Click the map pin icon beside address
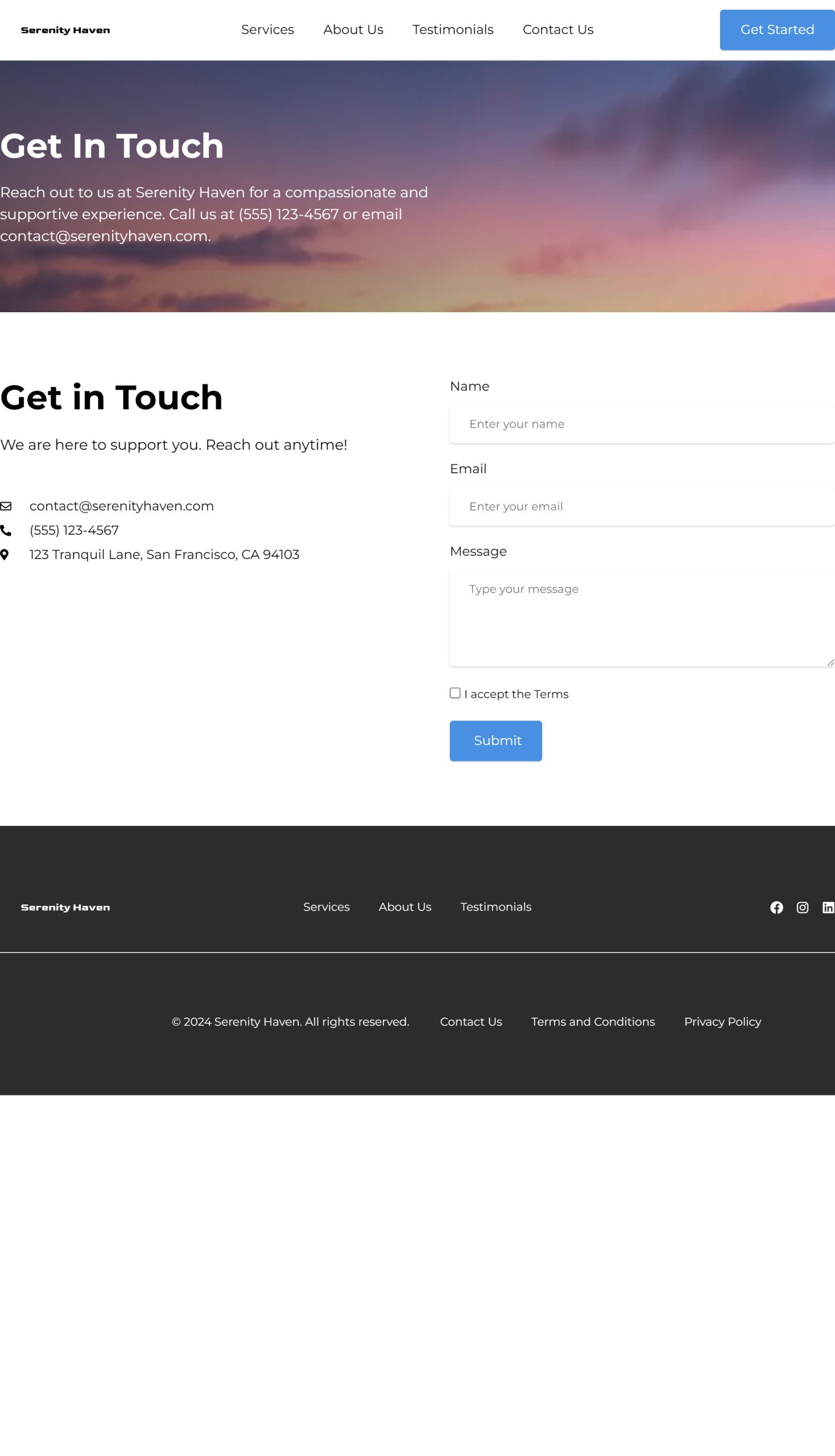The height and width of the screenshot is (1456, 835). (5, 554)
